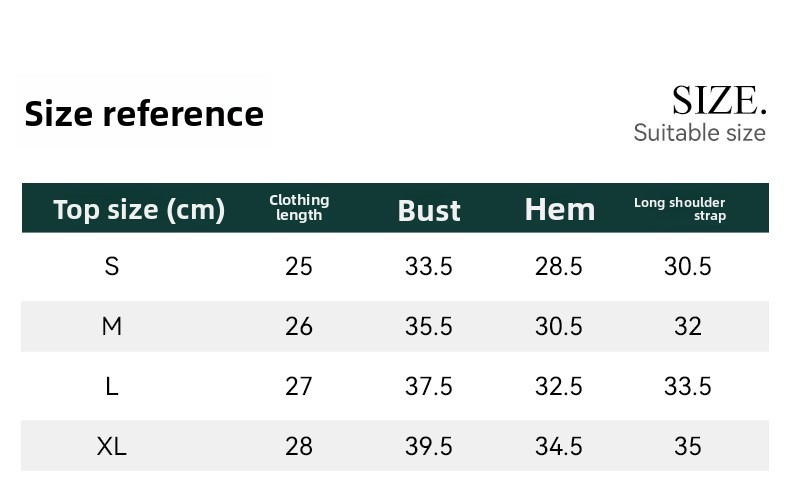Screen dimensions: 790x483
Task: Select the 'Top size (cm)' column header
Action: point(139,210)
